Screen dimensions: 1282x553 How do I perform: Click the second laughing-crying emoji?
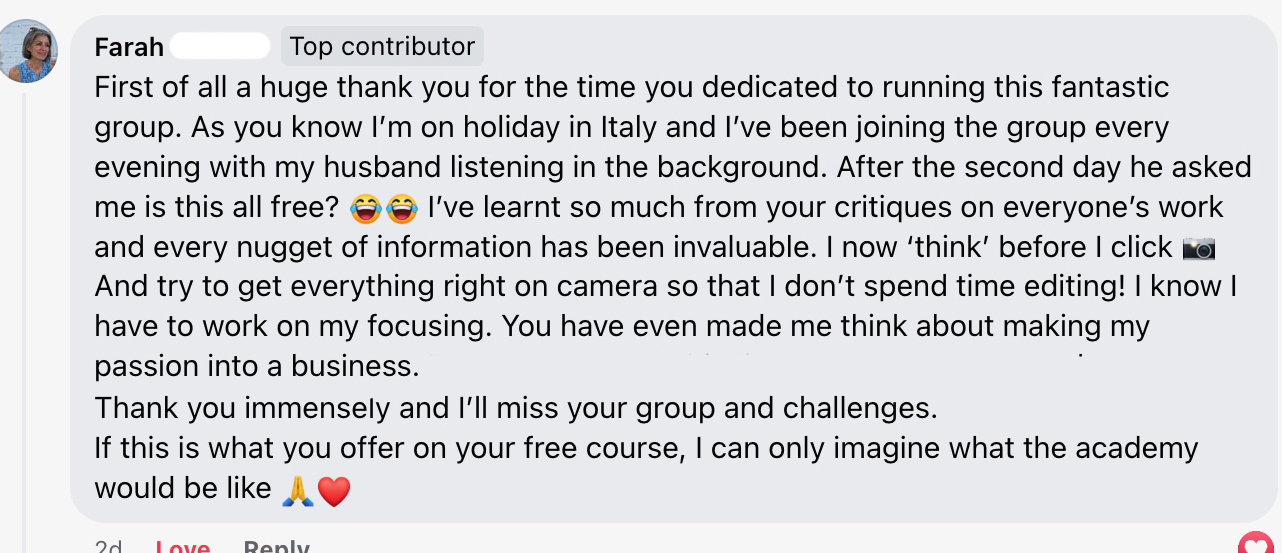click(x=400, y=208)
